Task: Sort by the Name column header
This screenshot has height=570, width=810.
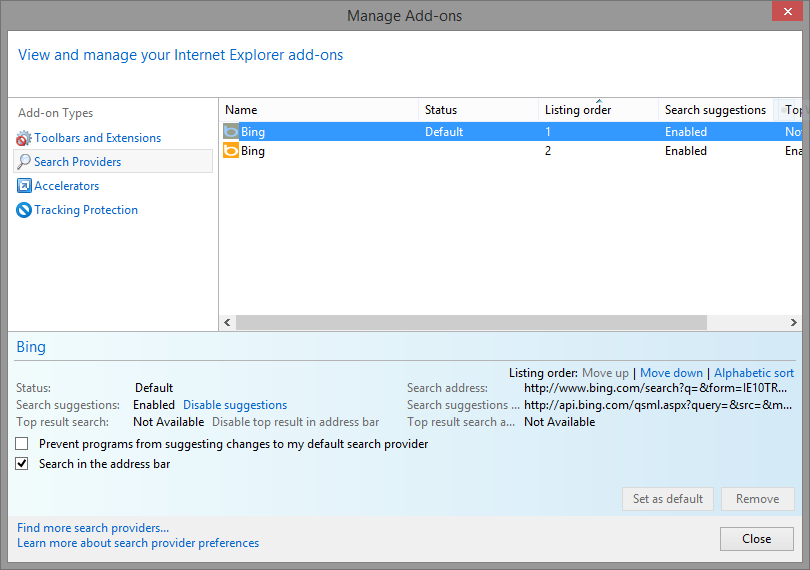Action: click(319, 110)
